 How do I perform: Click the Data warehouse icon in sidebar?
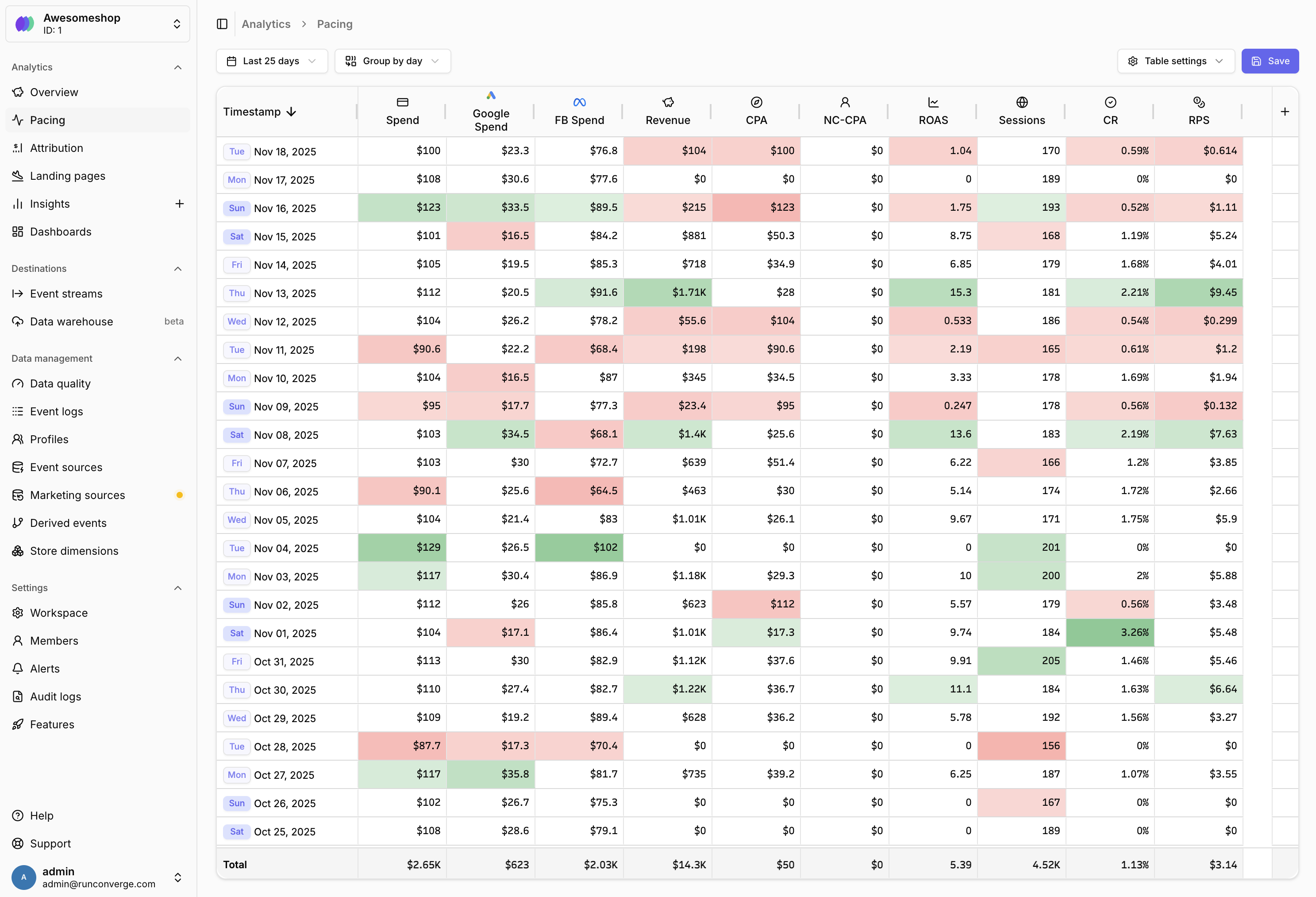(x=17, y=321)
